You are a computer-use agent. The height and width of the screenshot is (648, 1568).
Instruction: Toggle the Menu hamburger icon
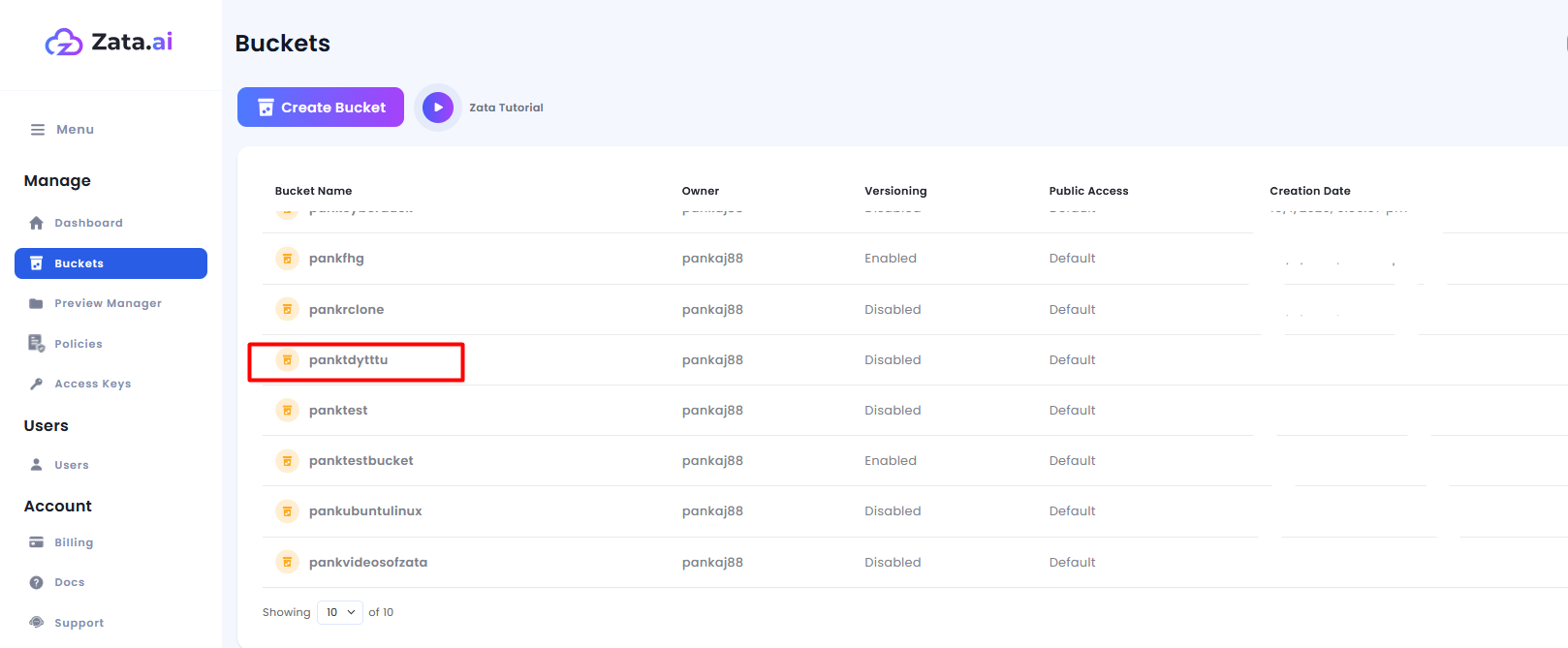pyautogui.click(x=38, y=130)
